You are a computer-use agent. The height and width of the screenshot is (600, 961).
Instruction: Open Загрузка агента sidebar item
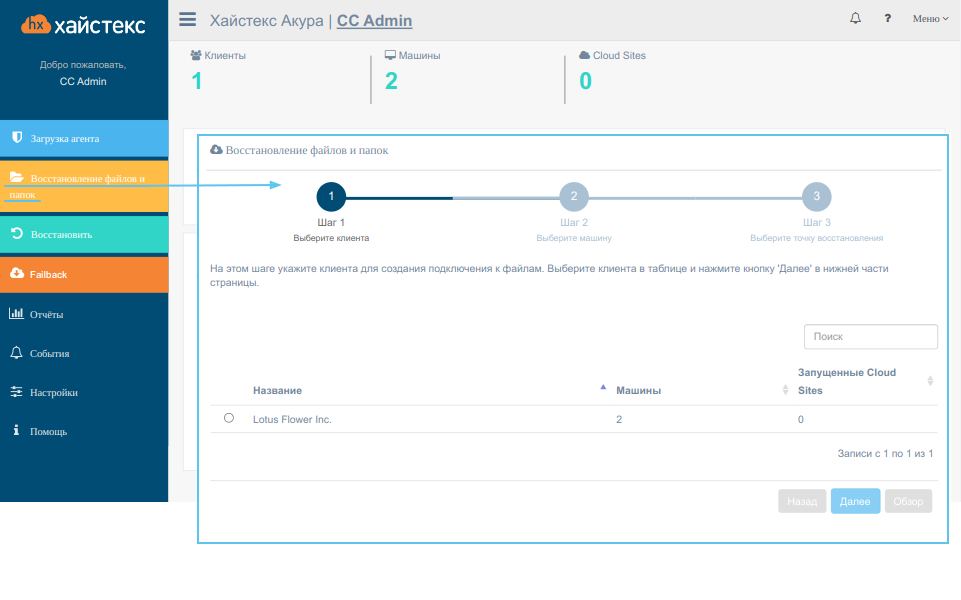84,139
